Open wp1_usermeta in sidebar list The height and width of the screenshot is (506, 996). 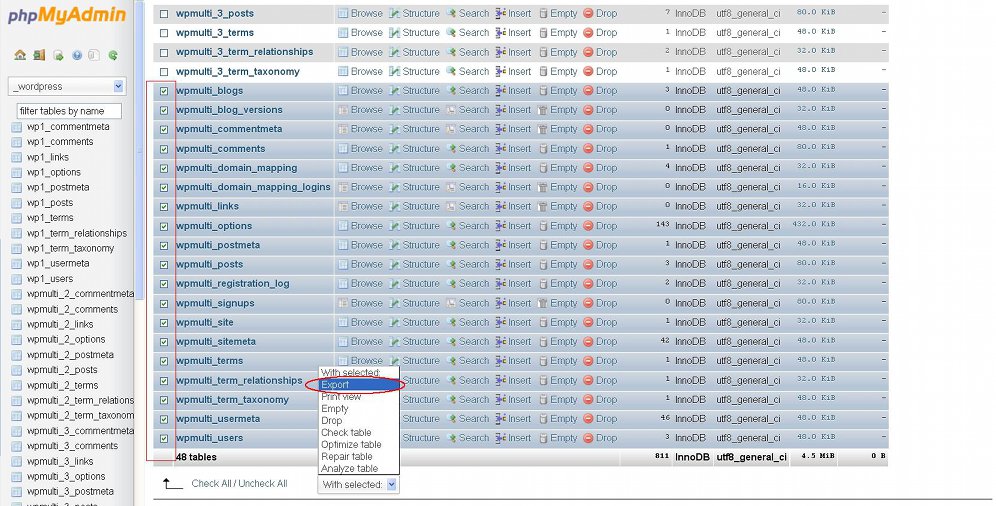coord(58,263)
